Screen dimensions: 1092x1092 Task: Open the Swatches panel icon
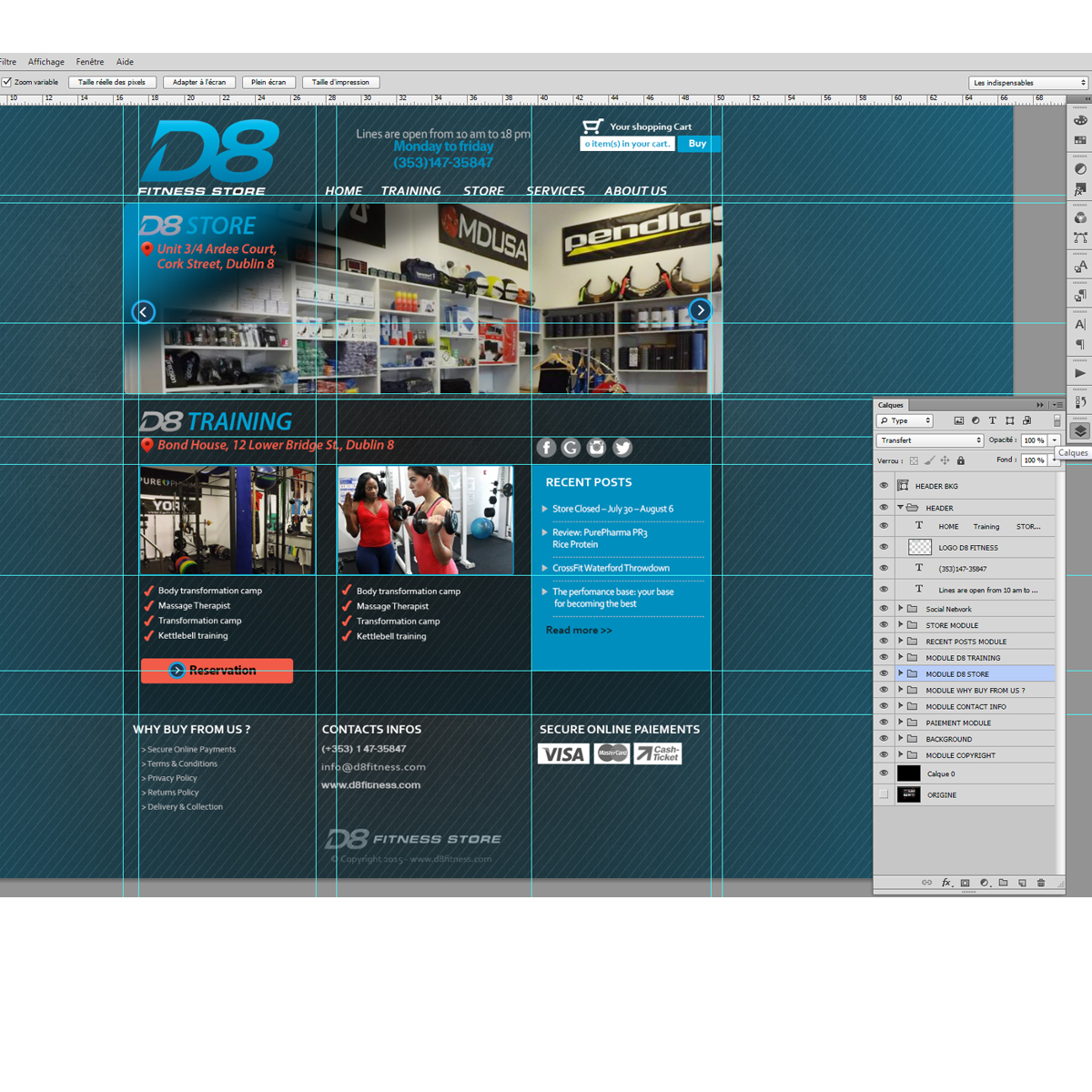pos(1080,140)
